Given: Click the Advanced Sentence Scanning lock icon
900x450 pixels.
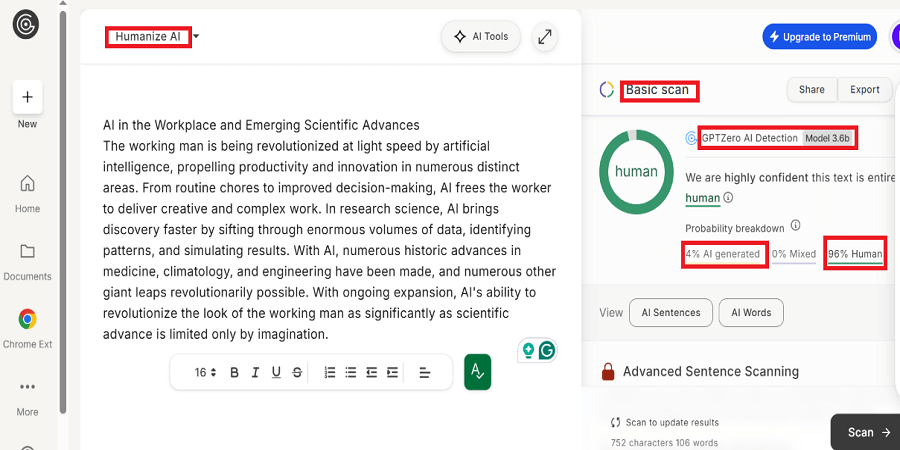Looking at the screenshot, I should [x=608, y=371].
